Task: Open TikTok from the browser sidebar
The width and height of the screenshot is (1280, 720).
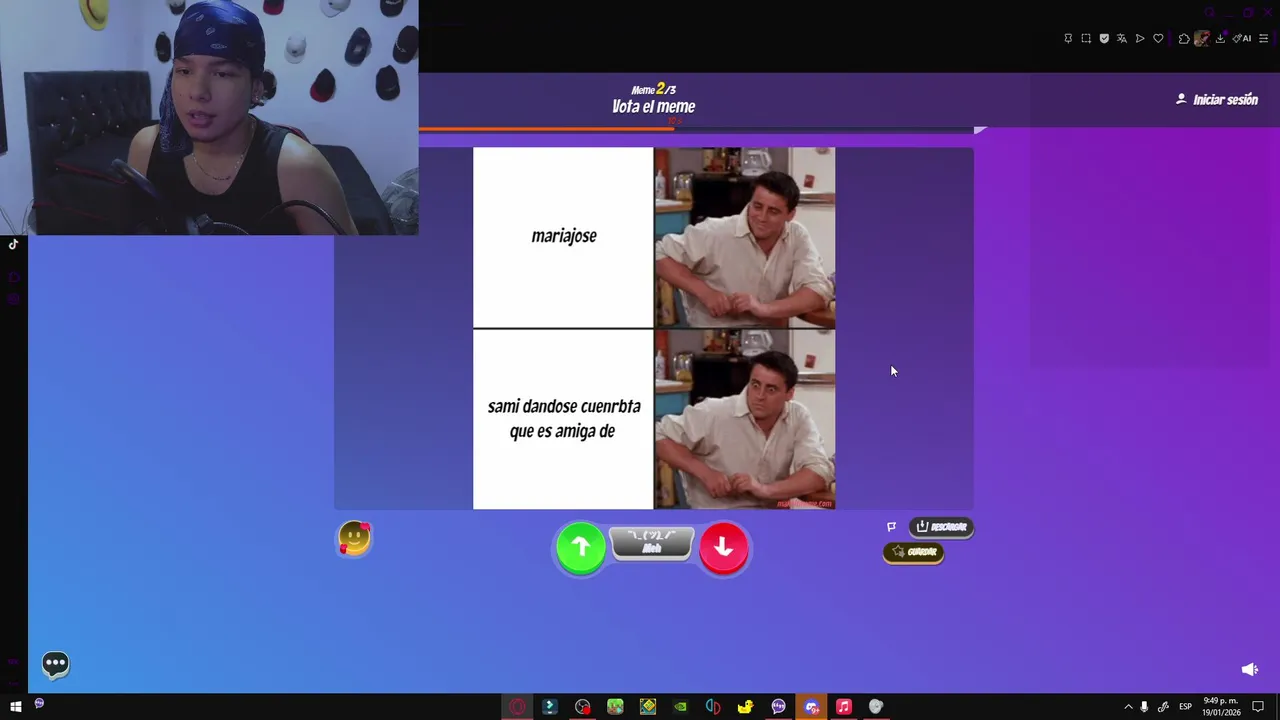Action: pyautogui.click(x=13, y=244)
